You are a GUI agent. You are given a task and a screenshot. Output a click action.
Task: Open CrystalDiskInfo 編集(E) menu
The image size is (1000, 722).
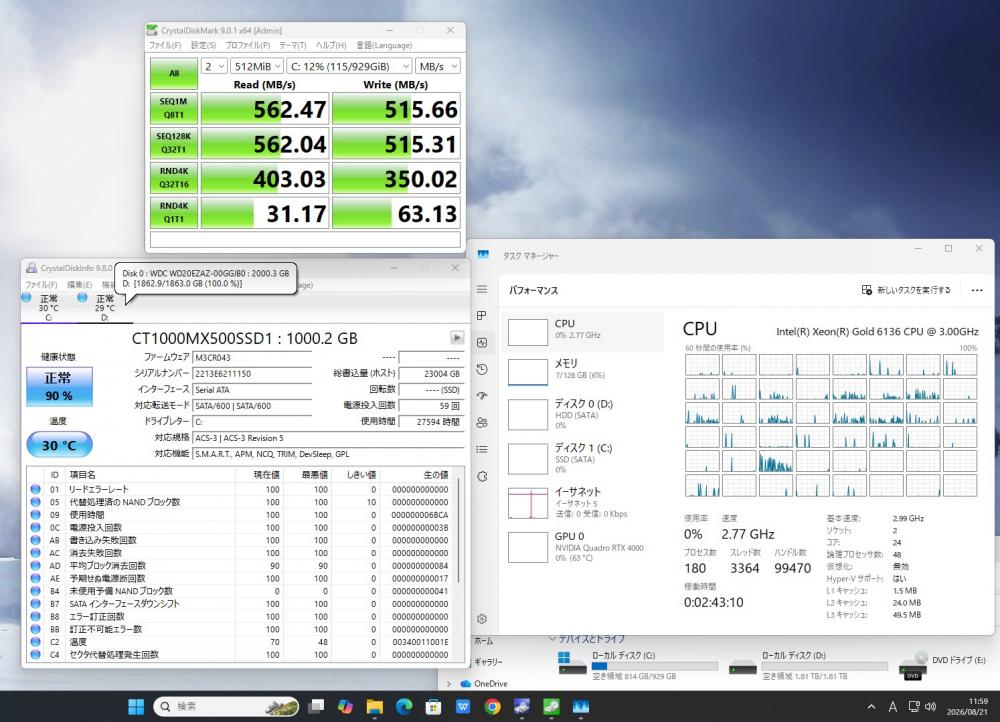pos(80,284)
